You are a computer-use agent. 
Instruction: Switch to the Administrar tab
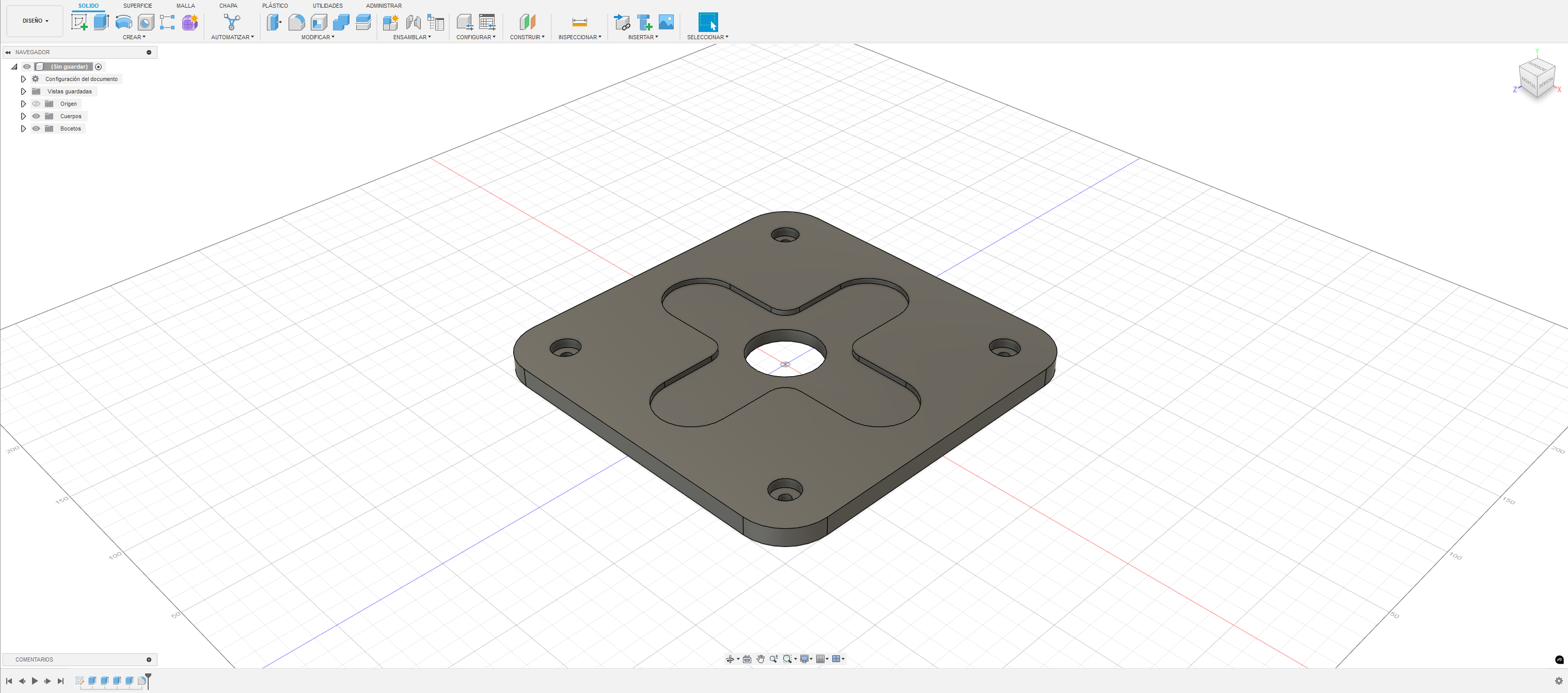(x=384, y=6)
